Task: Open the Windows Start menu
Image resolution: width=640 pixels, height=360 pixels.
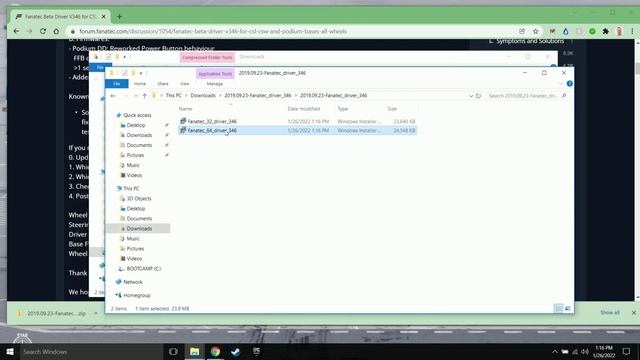Action: pyautogui.click(x=10, y=351)
